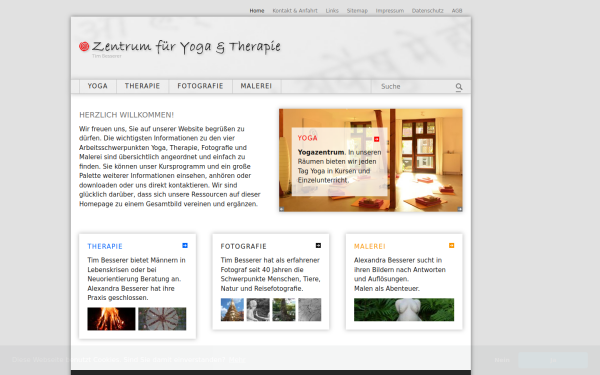The height and width of the screenshot is (375, 600).
Task: Open the mandala wheel thumbnail in the Therapie card
Action: coord(162,319)
